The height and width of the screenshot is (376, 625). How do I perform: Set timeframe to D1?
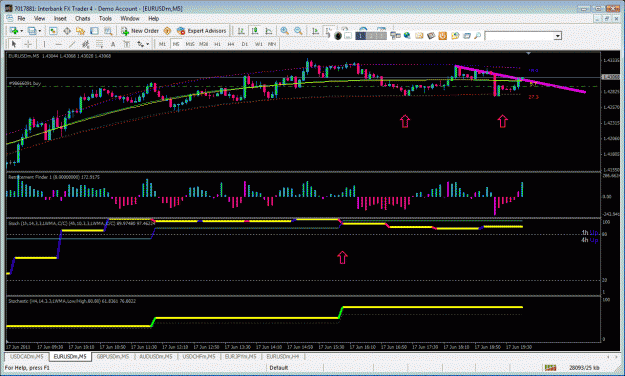(x=245, y=44)
